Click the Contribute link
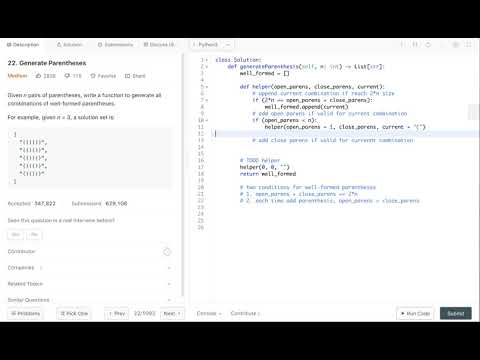480x360 pixels. coord(245,314)
